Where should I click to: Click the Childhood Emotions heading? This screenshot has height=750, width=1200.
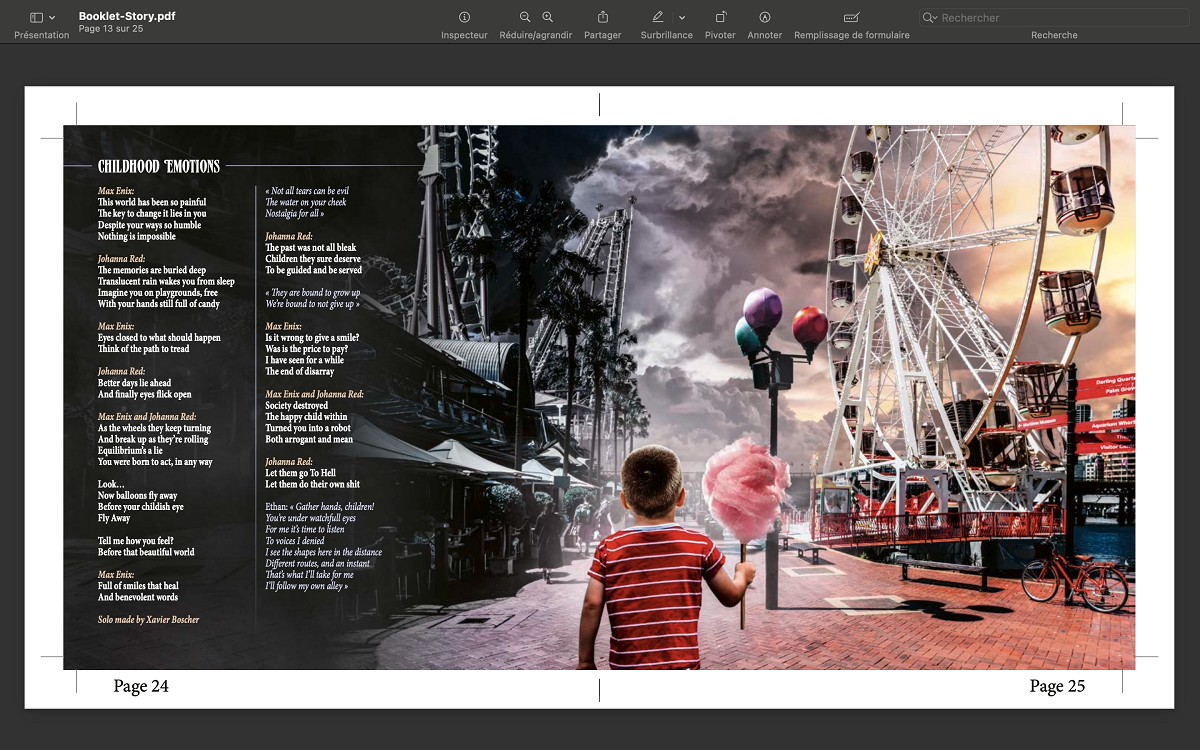tap(159, 166)
